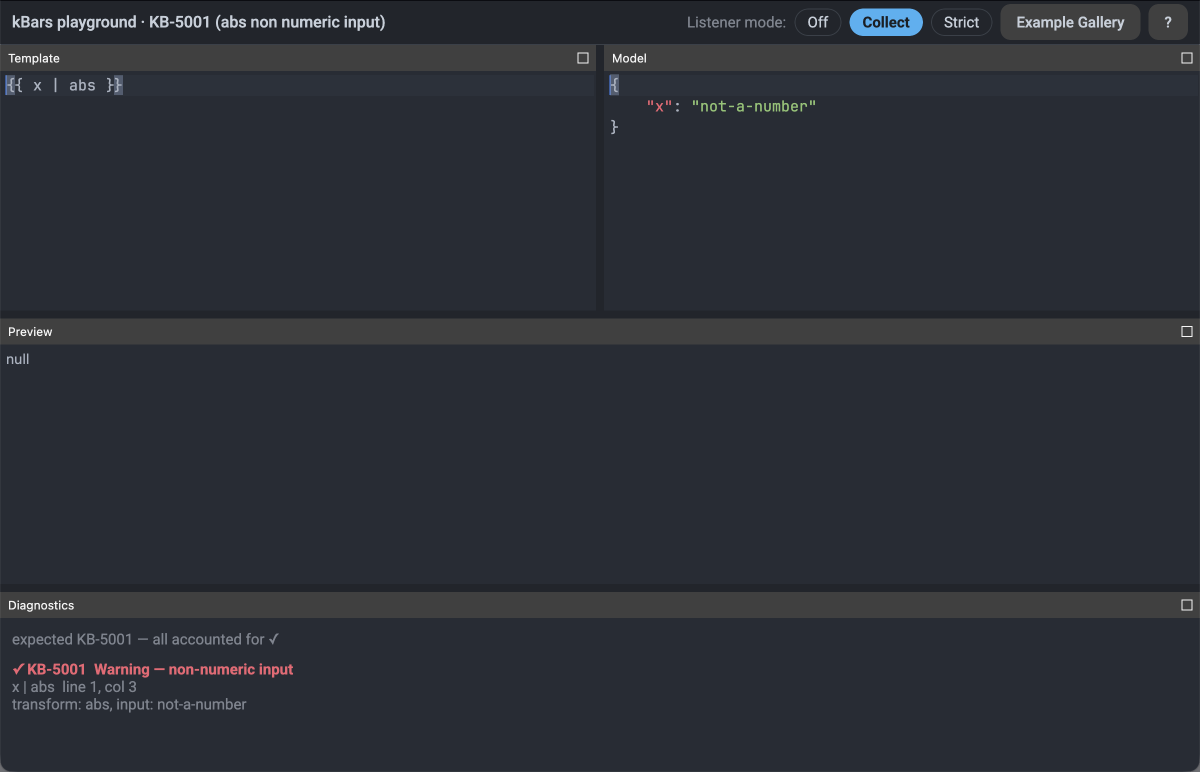Maximize the Preview panel
1200x772 pixels.
coord(1187,331)
